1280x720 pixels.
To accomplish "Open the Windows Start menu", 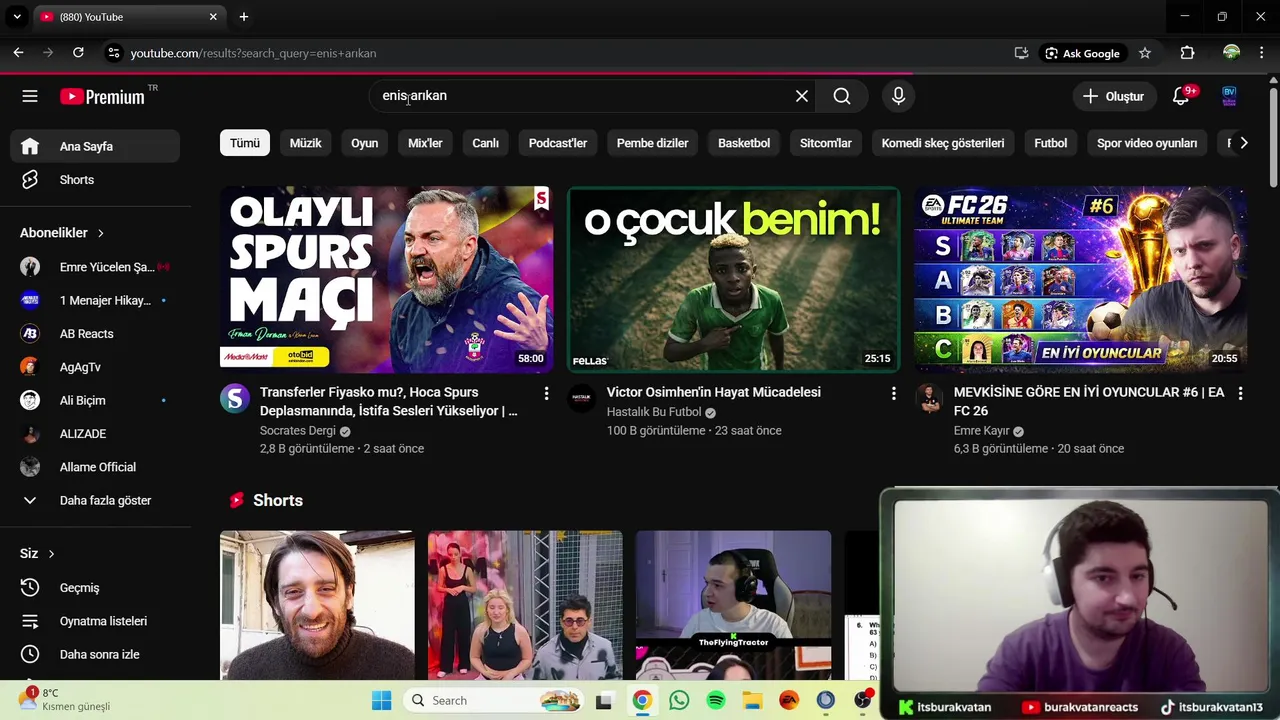I will pos(382,700).
